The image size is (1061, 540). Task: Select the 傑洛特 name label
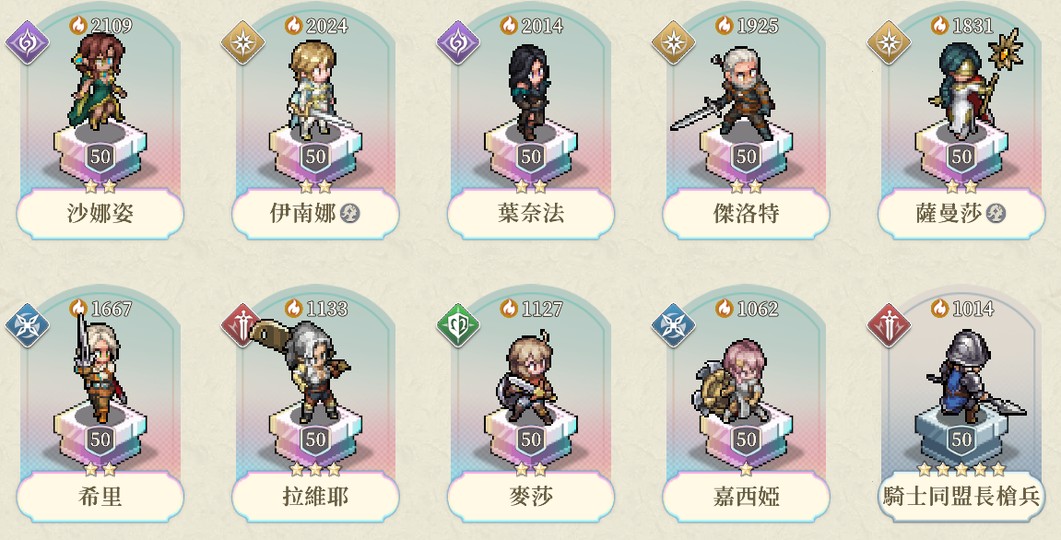[746, 214]
